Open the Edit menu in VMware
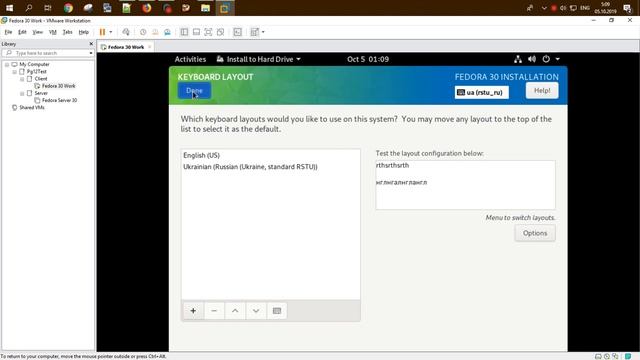This screenshot has width=640, height=360. point(22,32)
